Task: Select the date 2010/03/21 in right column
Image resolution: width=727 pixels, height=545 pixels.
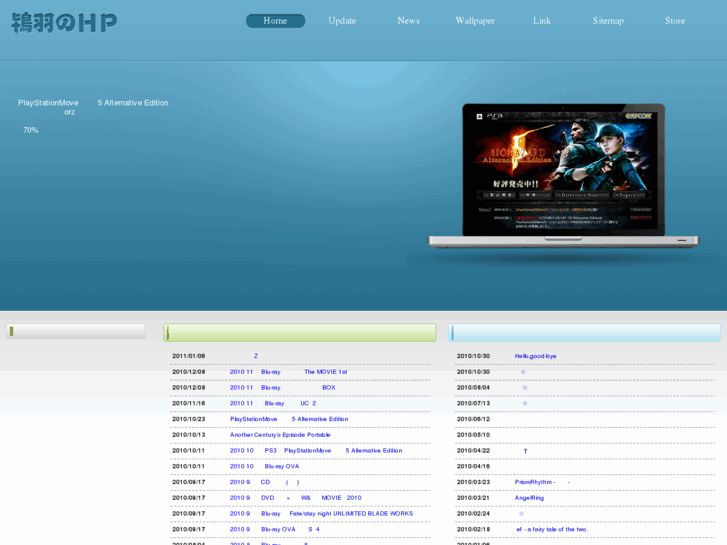Action: click(473, 498)
